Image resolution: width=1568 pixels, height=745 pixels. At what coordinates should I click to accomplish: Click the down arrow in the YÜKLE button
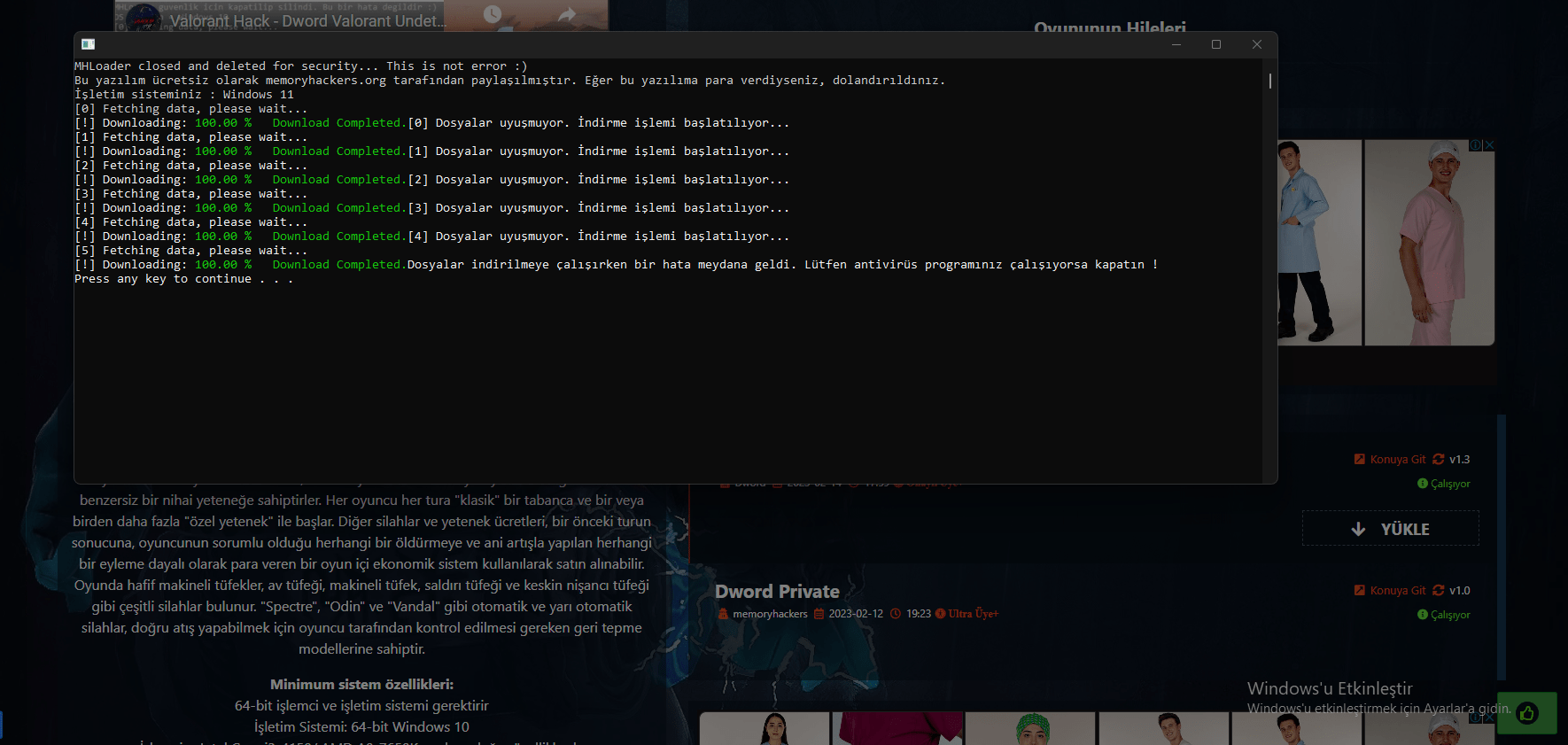pos(1358,529)
